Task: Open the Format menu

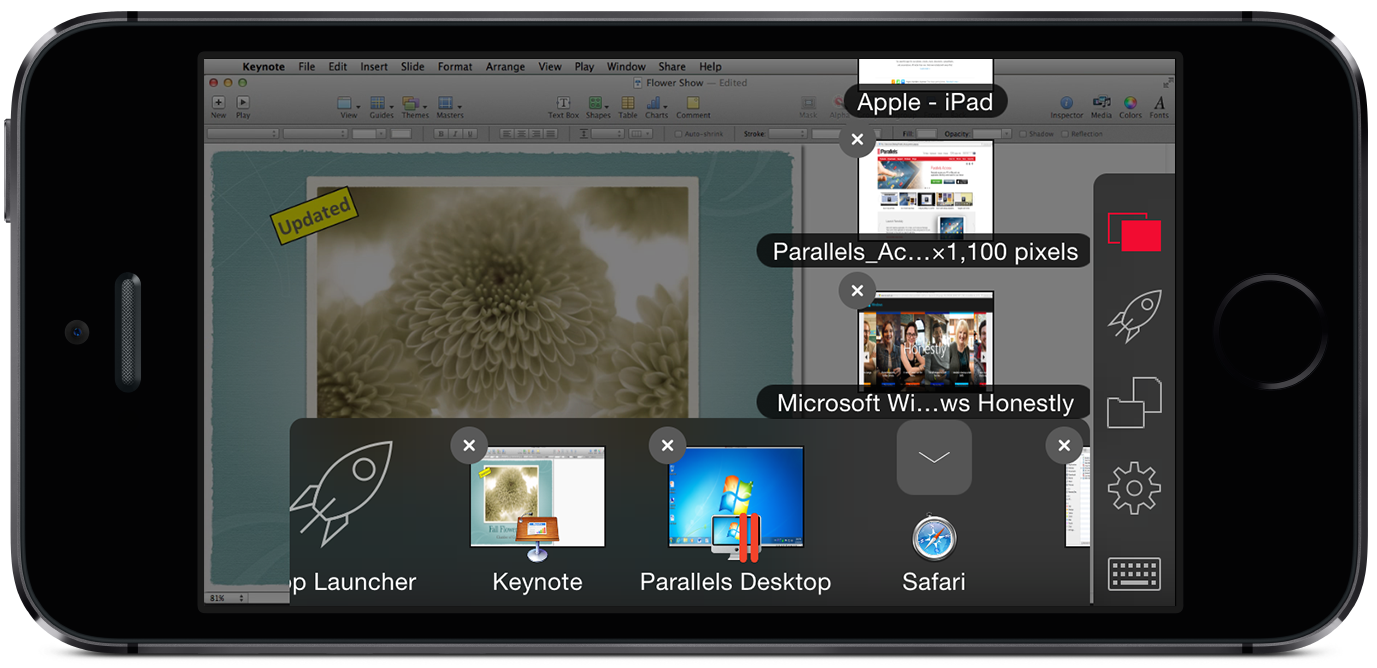Action: click(x=454, y=67)
